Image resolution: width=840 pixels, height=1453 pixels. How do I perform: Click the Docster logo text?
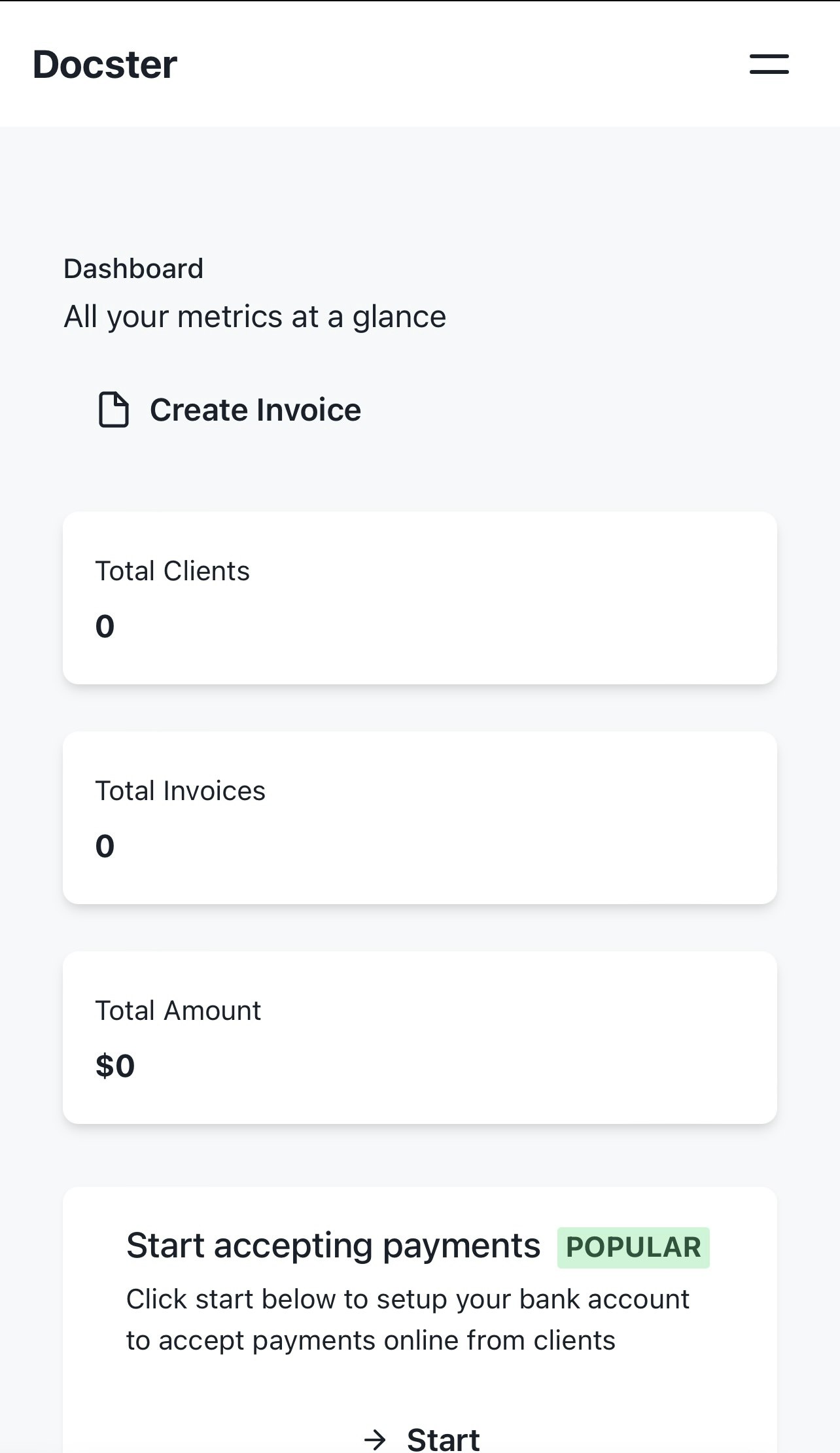105,64
